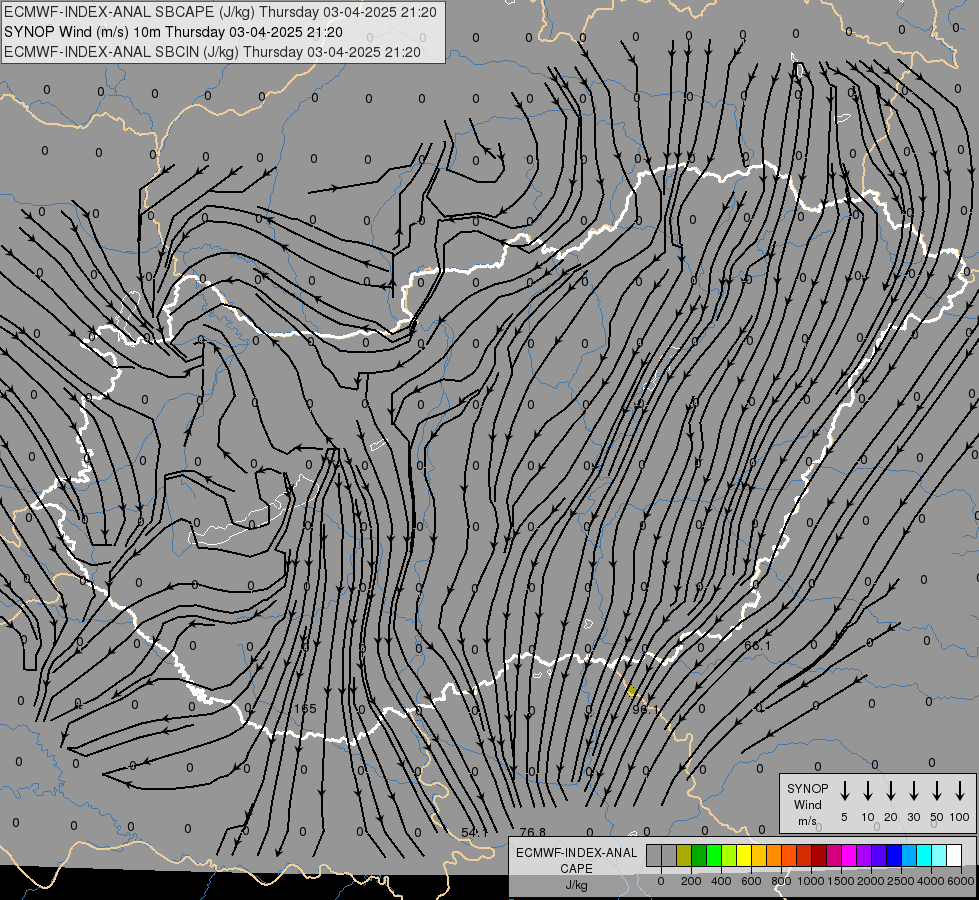This screenshot has height=900, width=979.
Task: Click the 600 tick on CAPE scale
Action: [751, 881]
